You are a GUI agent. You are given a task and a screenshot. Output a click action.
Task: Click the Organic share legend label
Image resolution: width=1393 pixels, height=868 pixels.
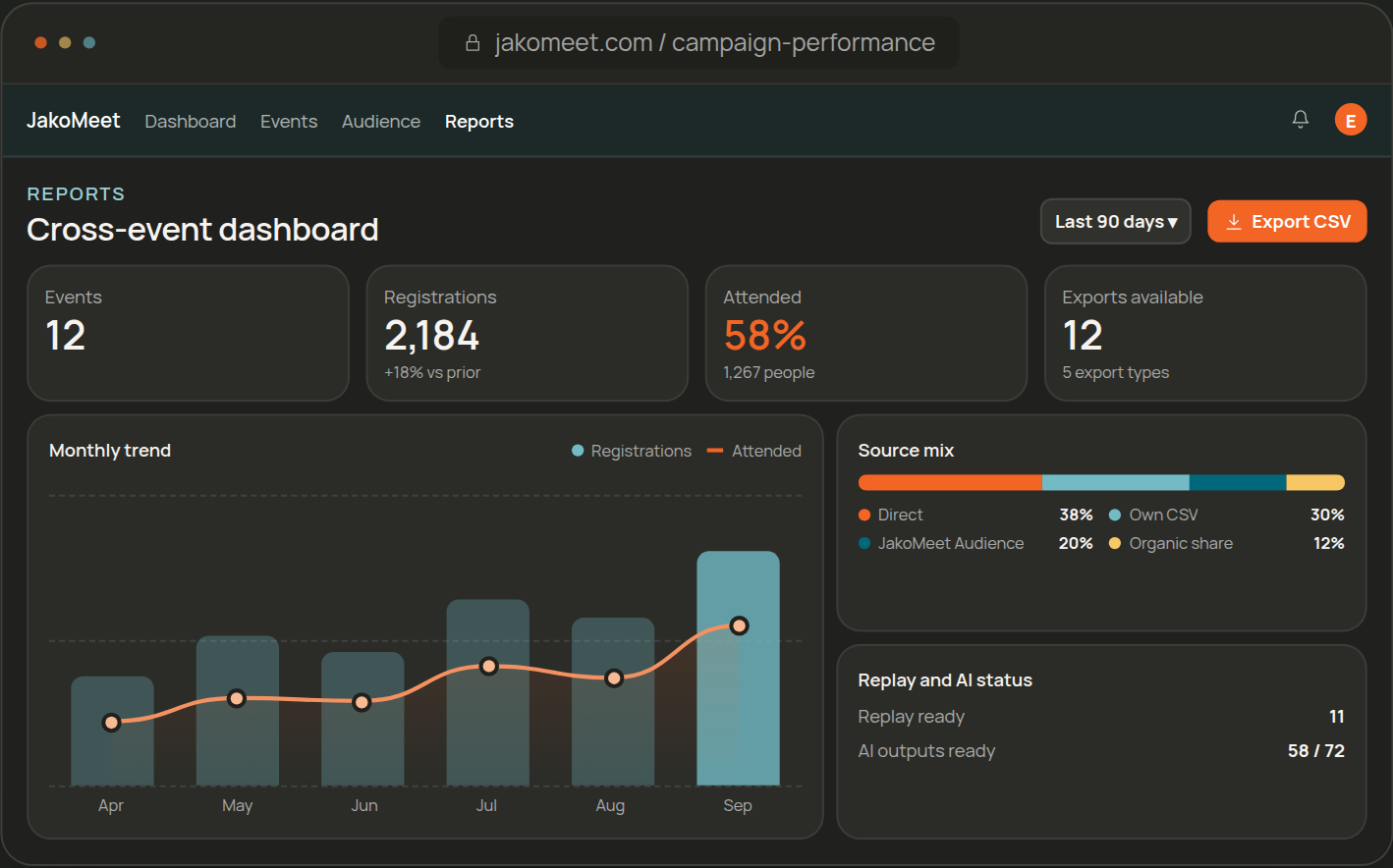pyautogui.click(x=1181, y=543)
